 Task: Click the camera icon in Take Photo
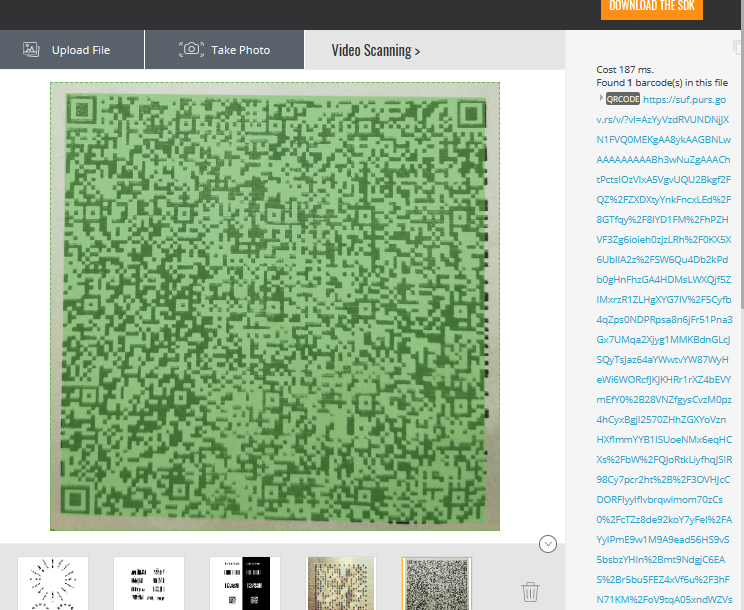pyautogui.click(x=191, y=49)
